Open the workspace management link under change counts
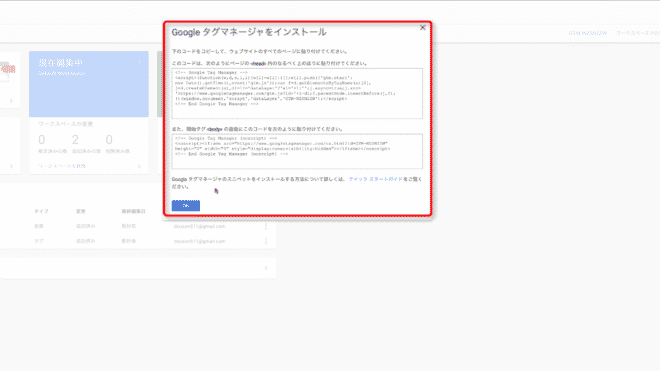This screenshot has width=660, height=371. tap(62, 166)
